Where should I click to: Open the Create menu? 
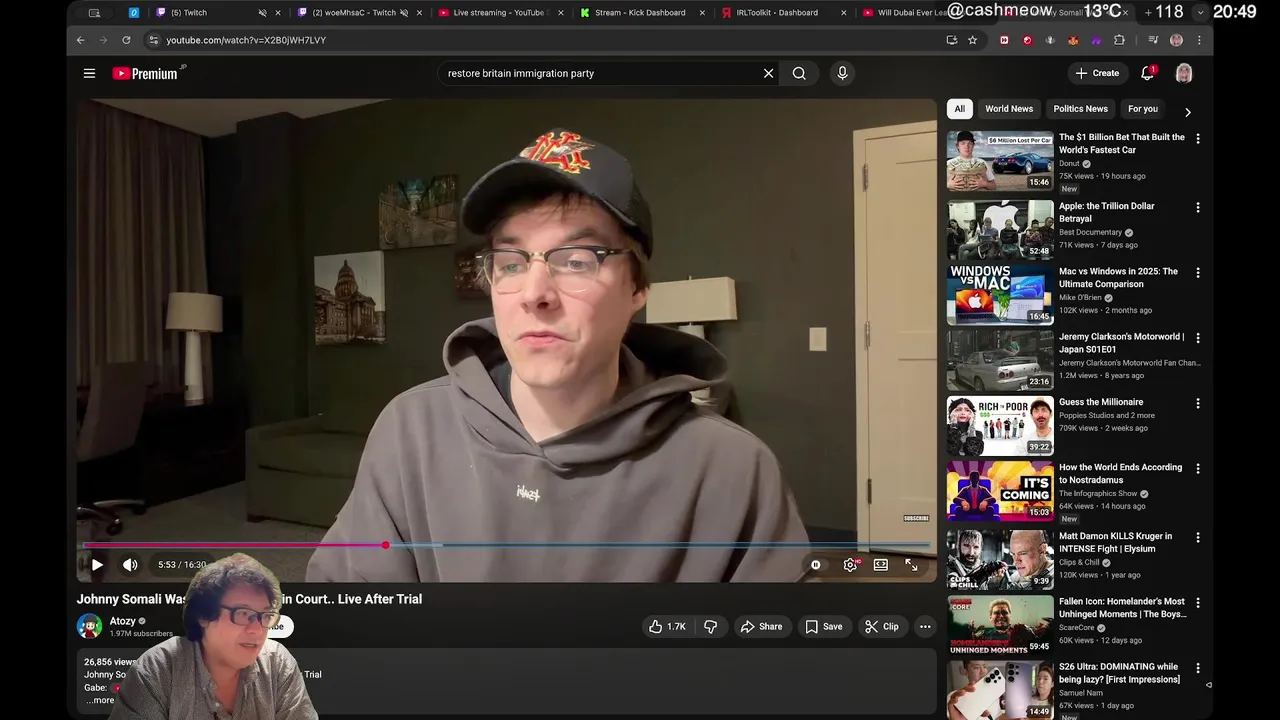click(x=1097, y=73)
